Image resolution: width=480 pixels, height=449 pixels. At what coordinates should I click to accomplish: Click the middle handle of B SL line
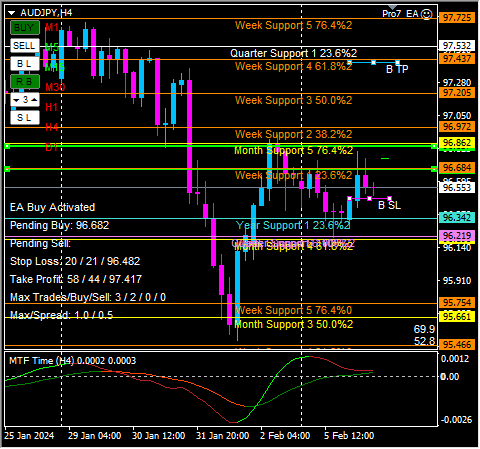coord(369,199)
